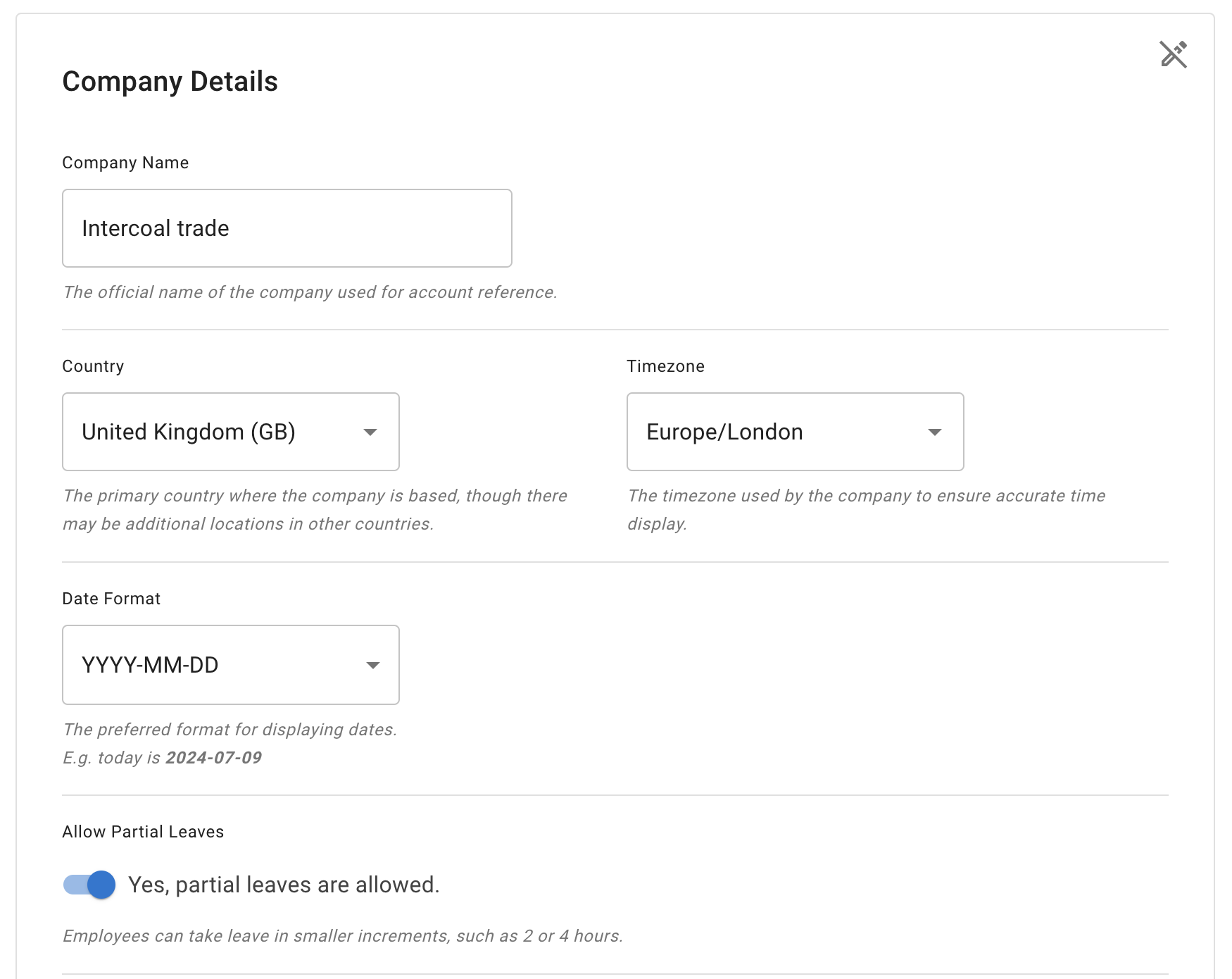Click the Timezone dropdown's arrow

coord(936,433)
